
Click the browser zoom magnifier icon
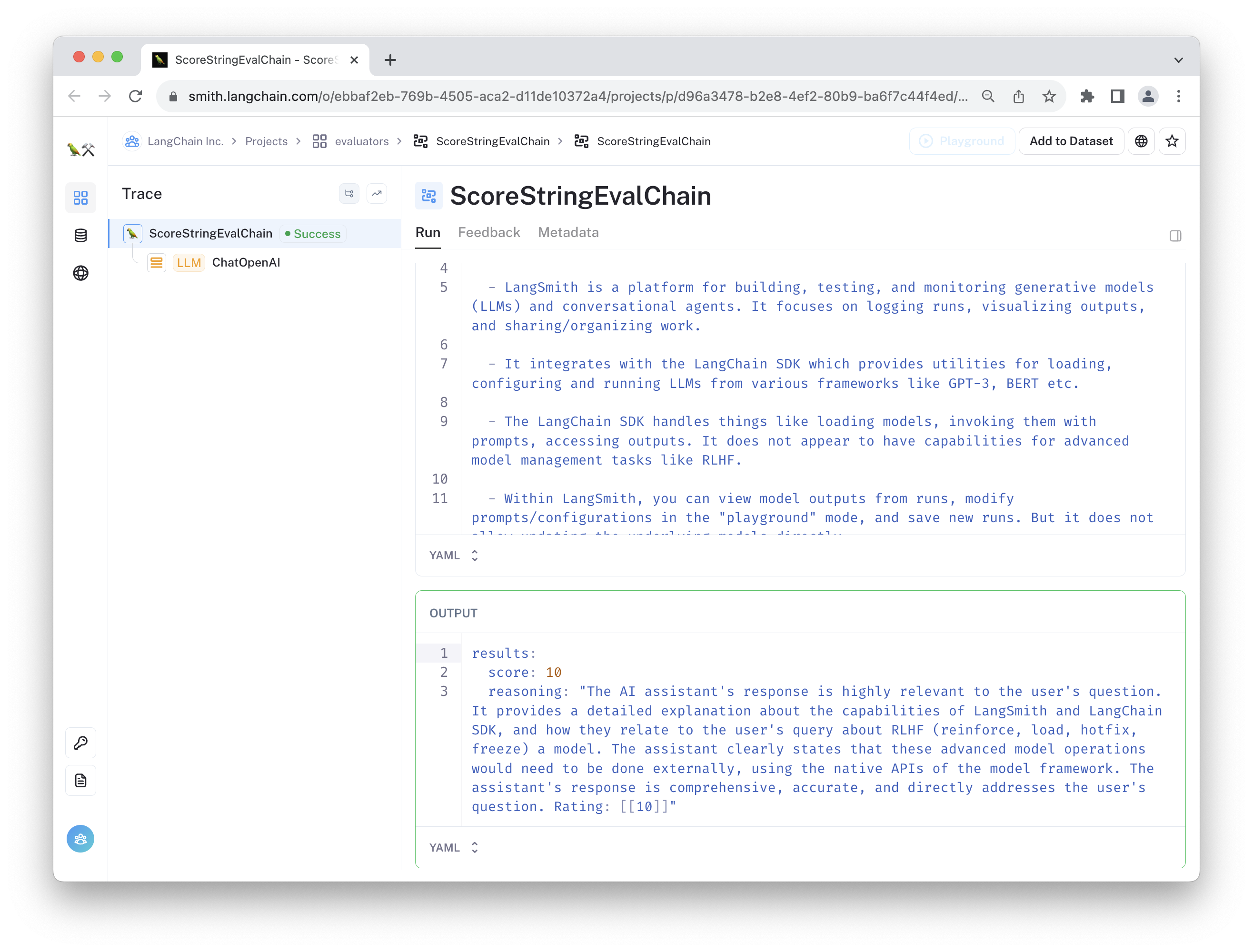[x=988, y=96]
